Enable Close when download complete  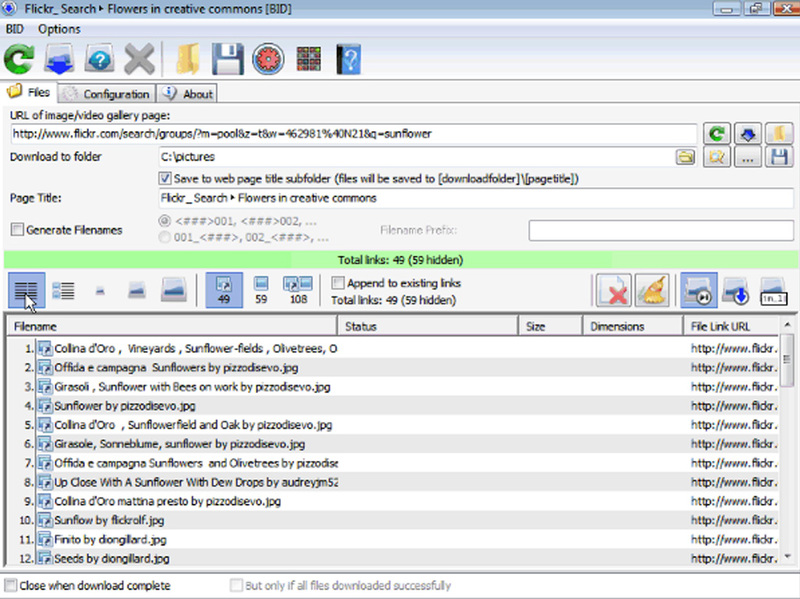(11, 585)
